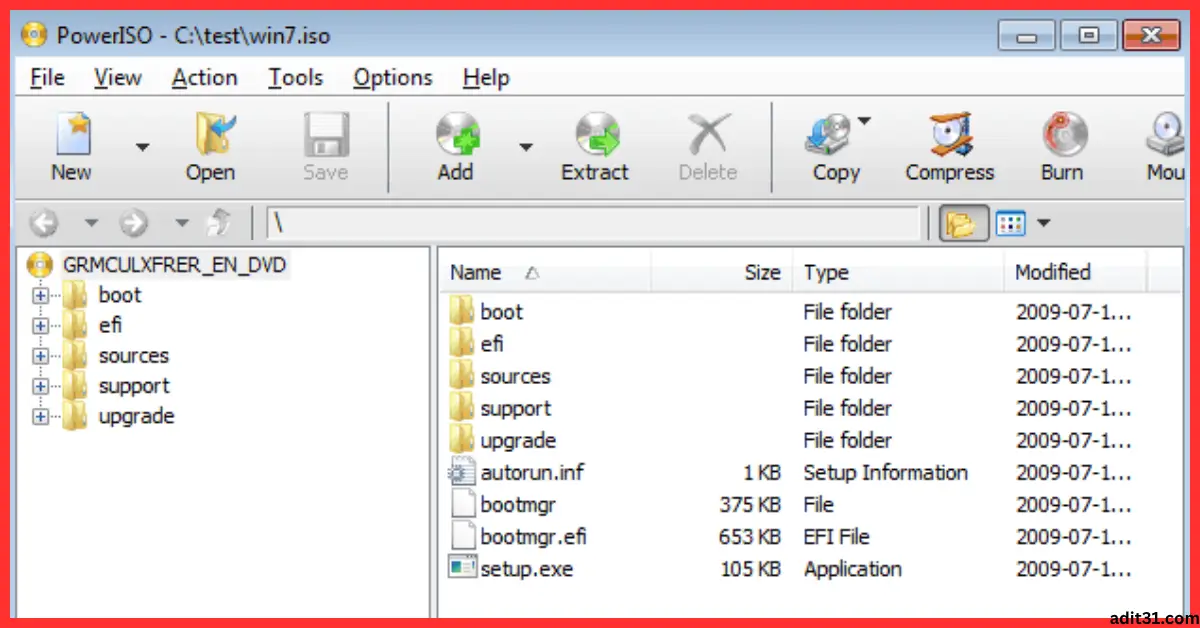
Task: Open the Forward history dropdown arrow
Action: (x=181, y=223)
